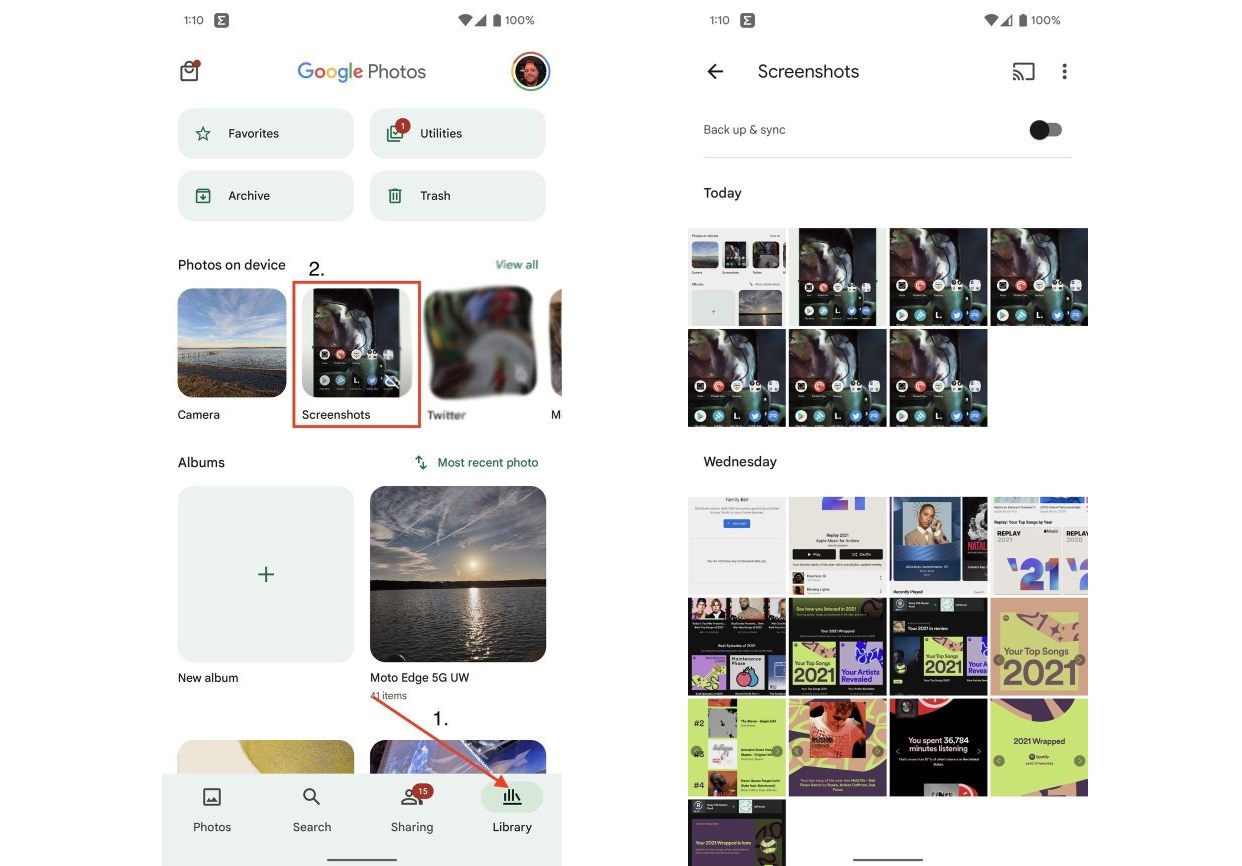Open the Your Top Songs 2021 screenshot
Image resolution: width=1242 pixels, height=866 pixels.
1039,646
